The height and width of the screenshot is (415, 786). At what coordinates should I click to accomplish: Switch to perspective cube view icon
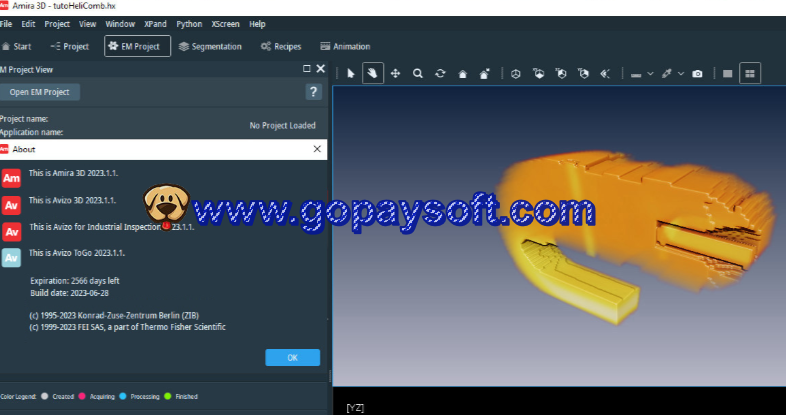tap(515, 74)
